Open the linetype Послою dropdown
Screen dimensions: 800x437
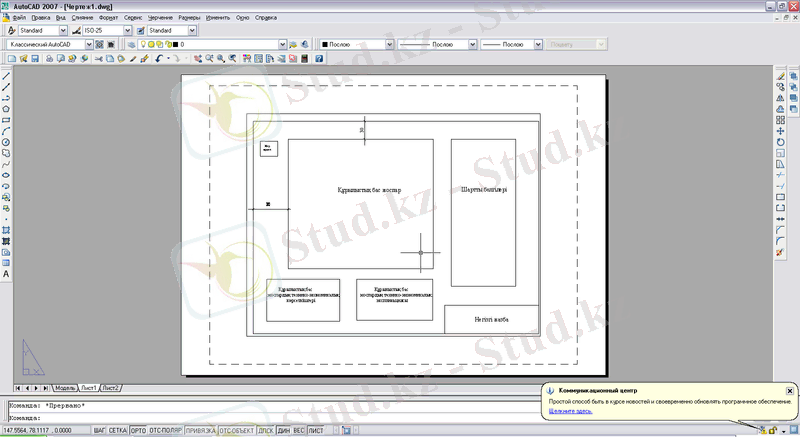(472, 44)
